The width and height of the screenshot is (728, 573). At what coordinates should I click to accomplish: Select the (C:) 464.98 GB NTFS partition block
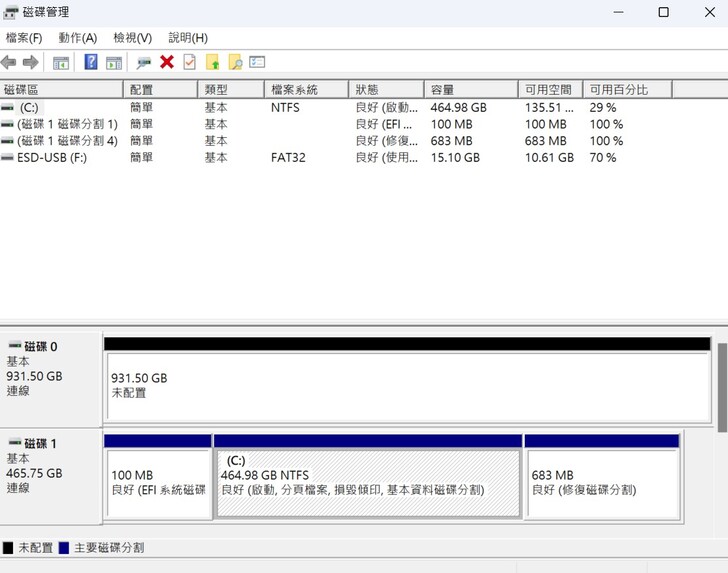368,482
